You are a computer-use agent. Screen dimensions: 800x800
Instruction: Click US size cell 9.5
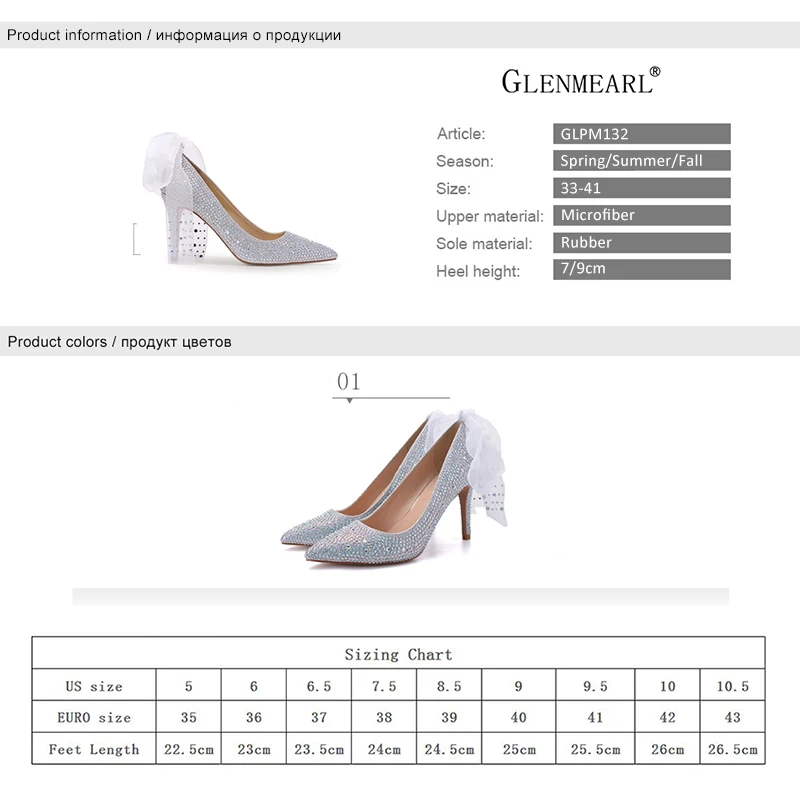(x=595, y=686)
